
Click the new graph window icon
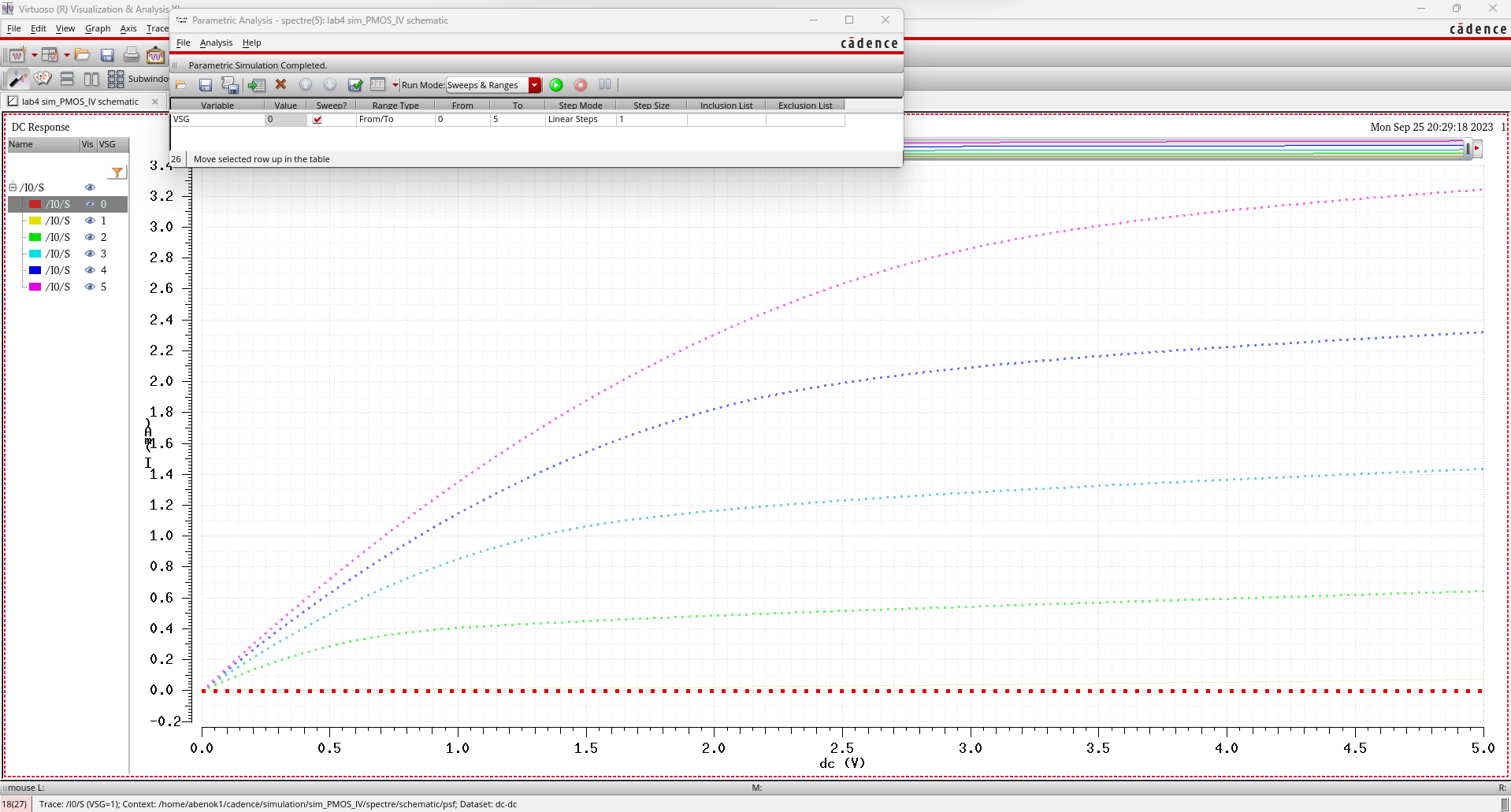coord(17,55)
